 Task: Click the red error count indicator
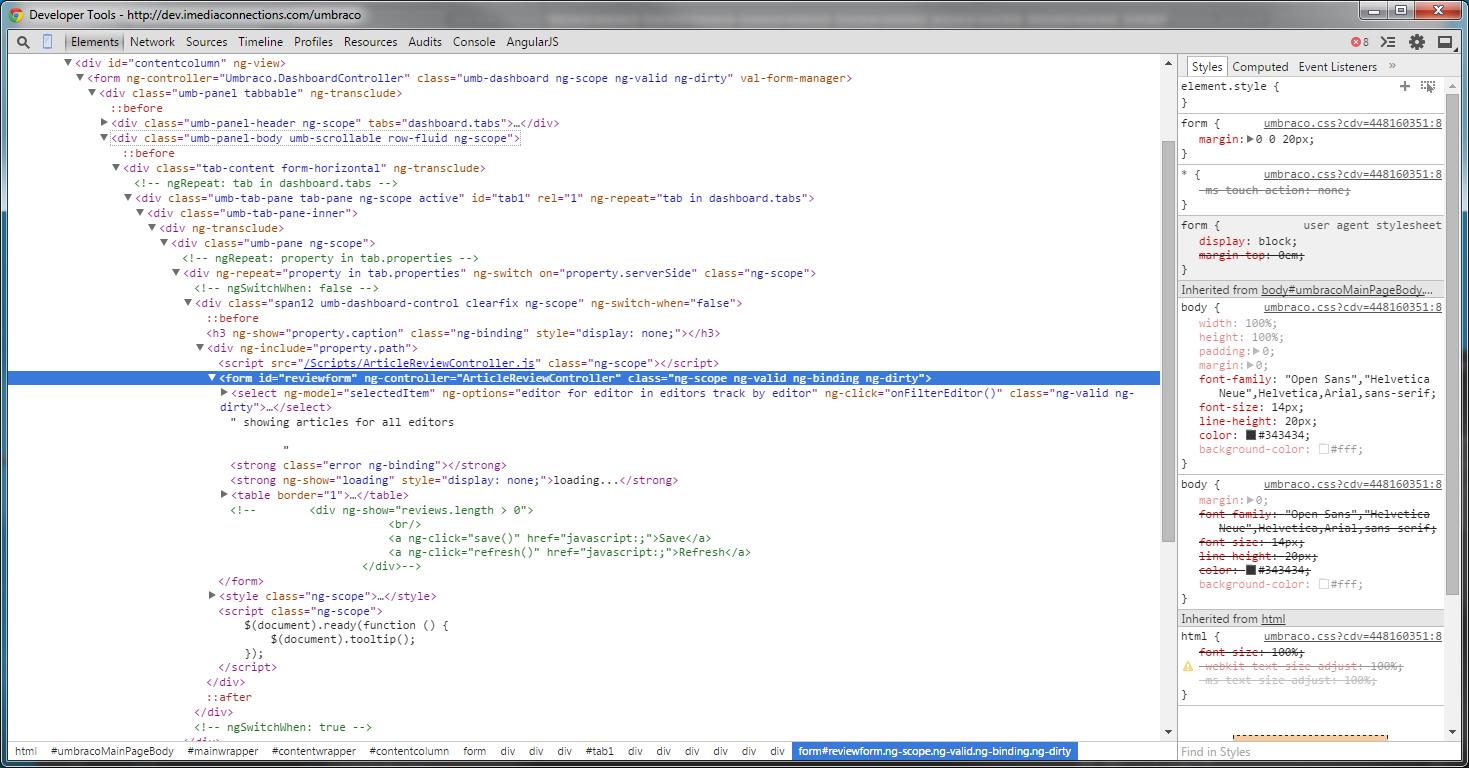[x=1359, y=42]
